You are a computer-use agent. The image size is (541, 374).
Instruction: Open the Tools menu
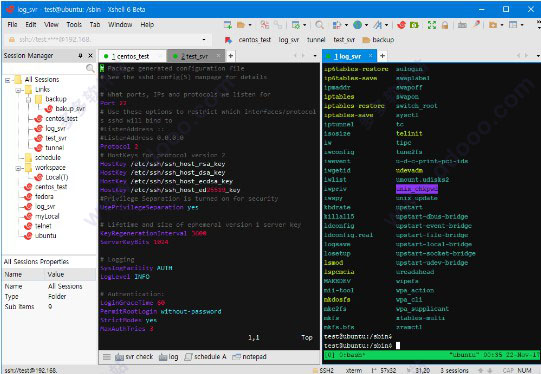tap(74, 24)
